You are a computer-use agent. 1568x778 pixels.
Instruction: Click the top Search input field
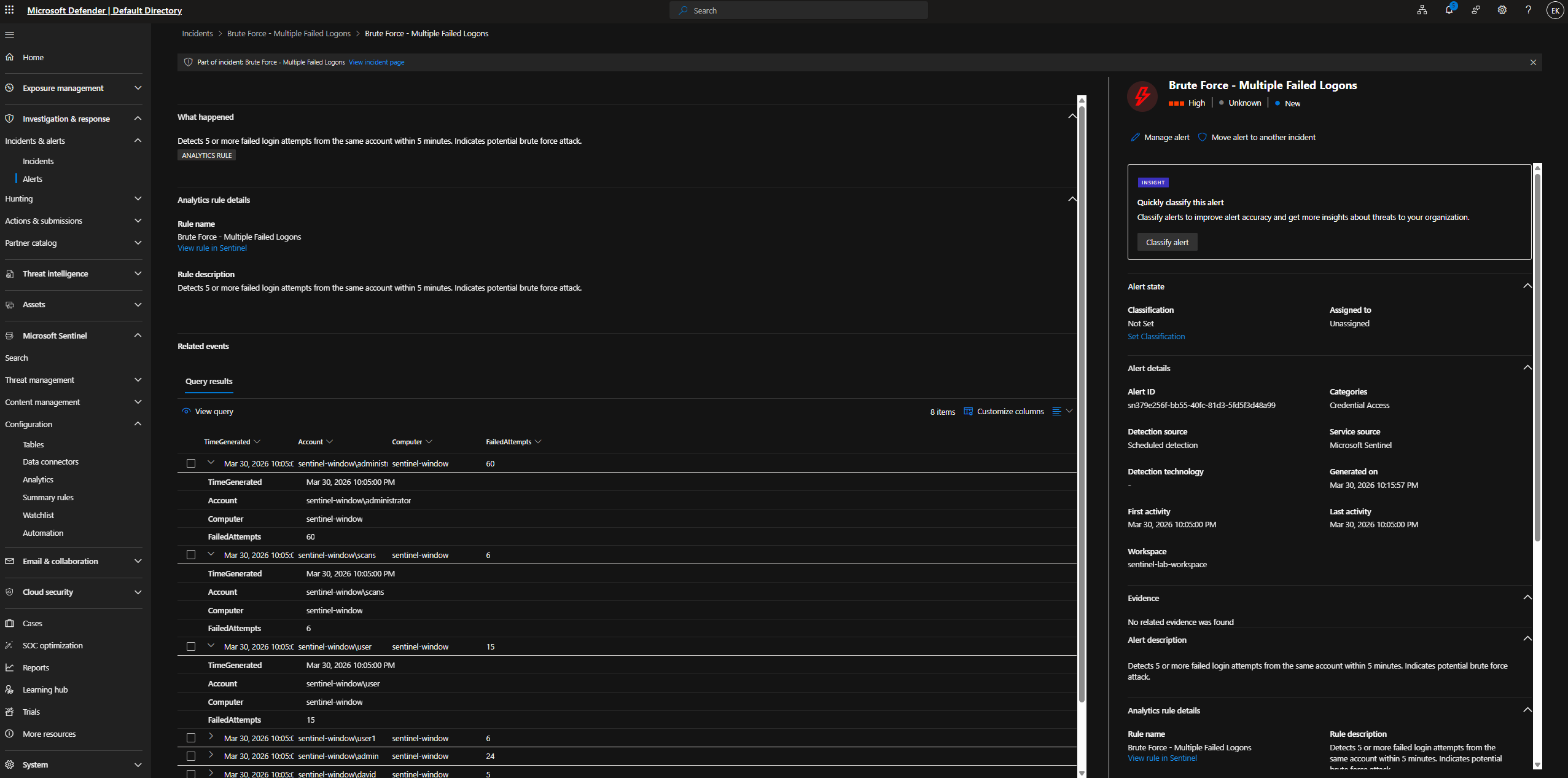tap(798, 10)
